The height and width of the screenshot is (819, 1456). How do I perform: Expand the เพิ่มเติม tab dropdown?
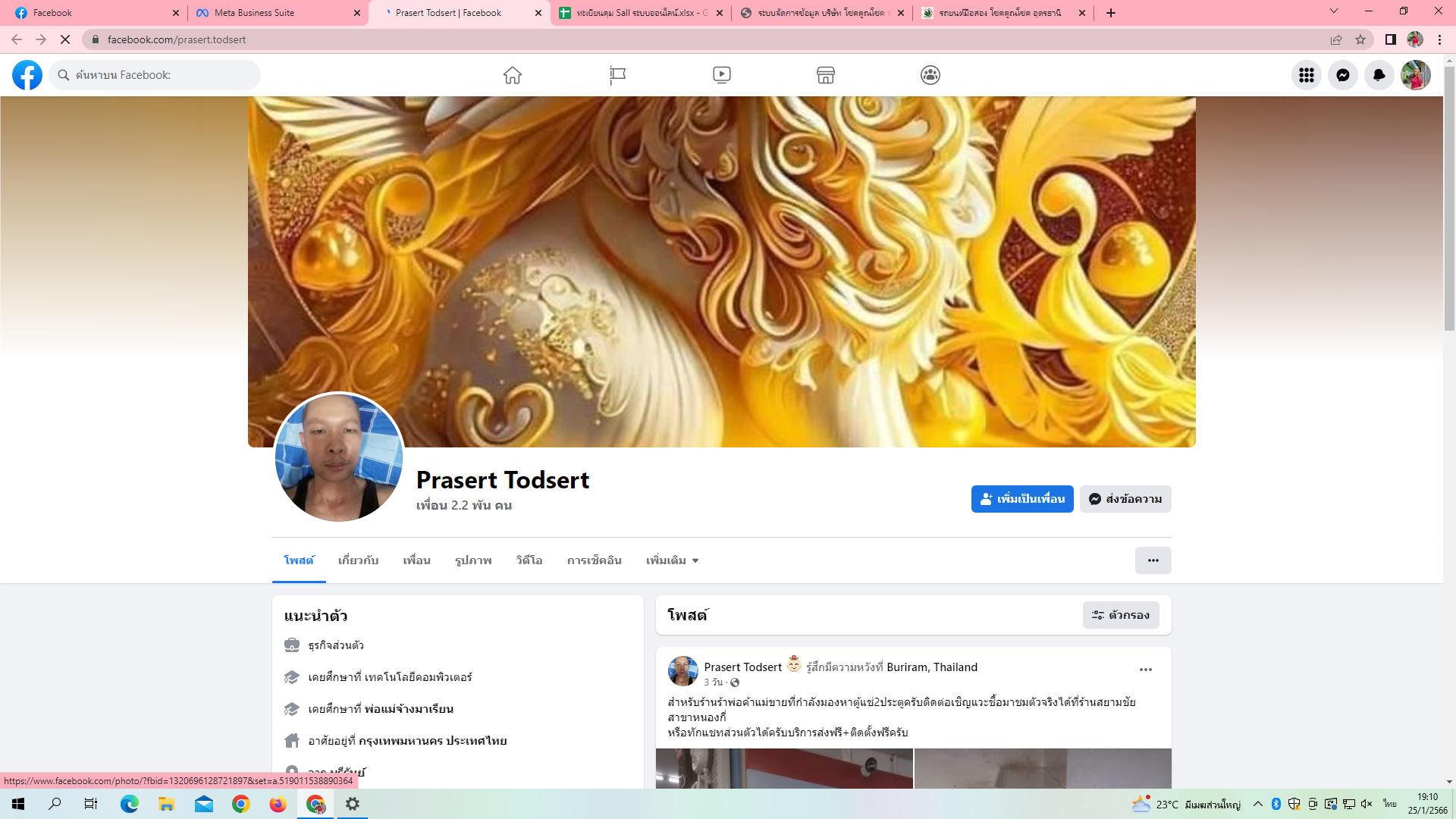point(672,560)
